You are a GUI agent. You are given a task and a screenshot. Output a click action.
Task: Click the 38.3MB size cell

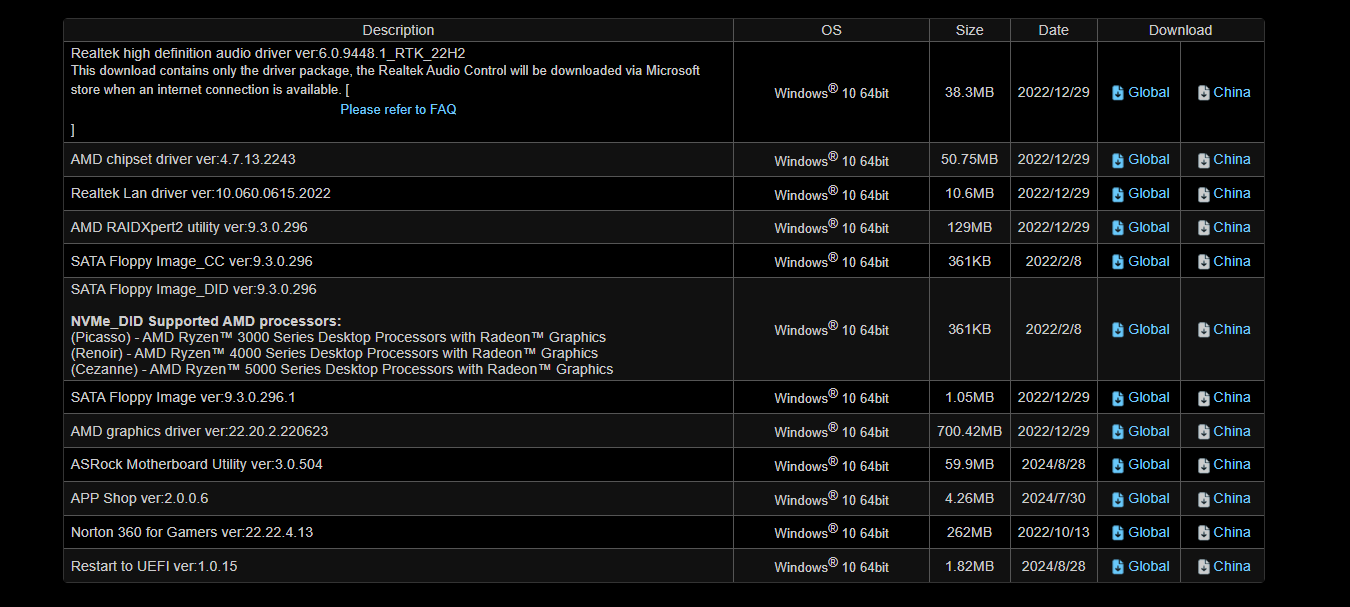point(969,92)
